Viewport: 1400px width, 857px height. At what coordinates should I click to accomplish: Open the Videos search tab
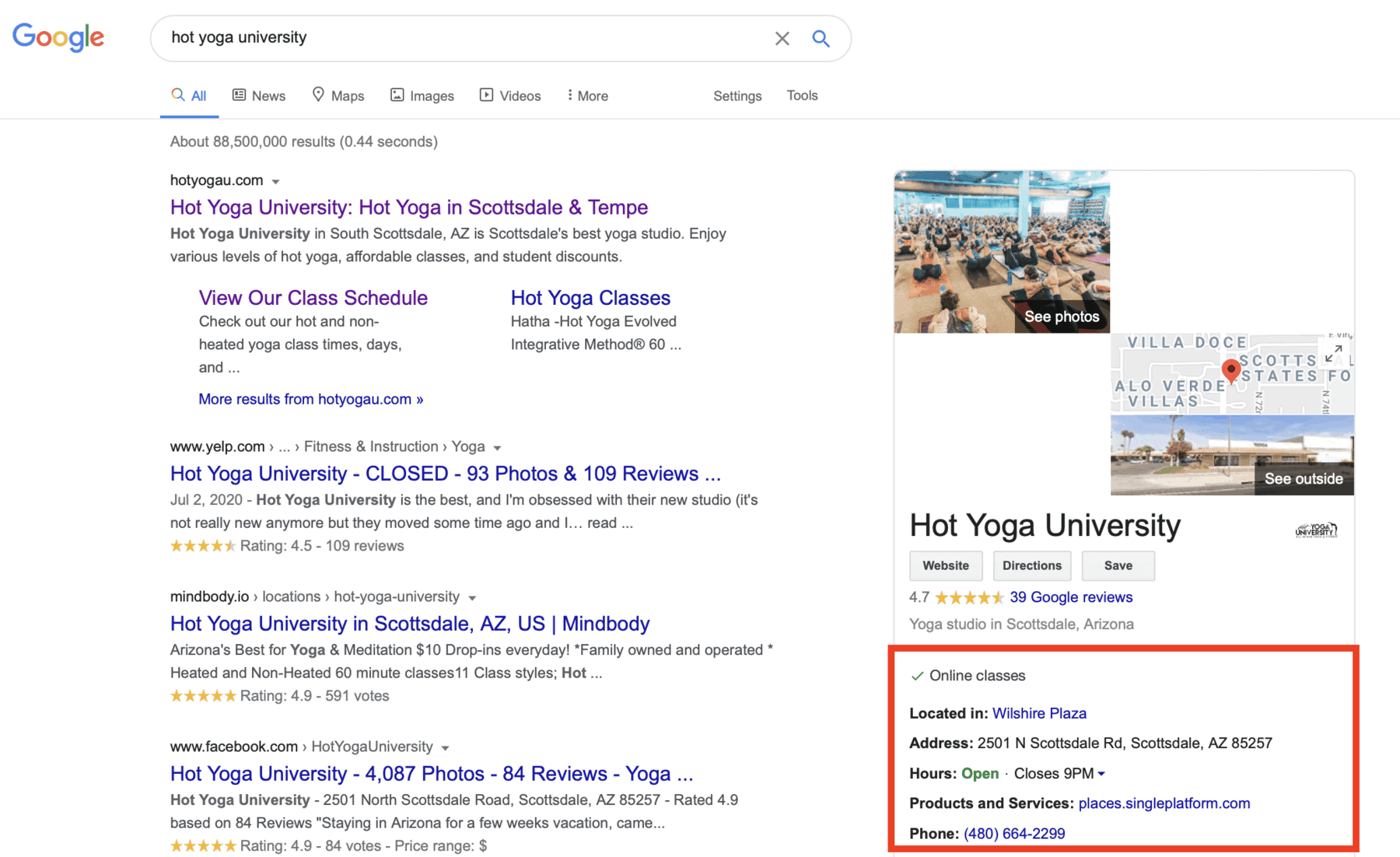[510, 96]
